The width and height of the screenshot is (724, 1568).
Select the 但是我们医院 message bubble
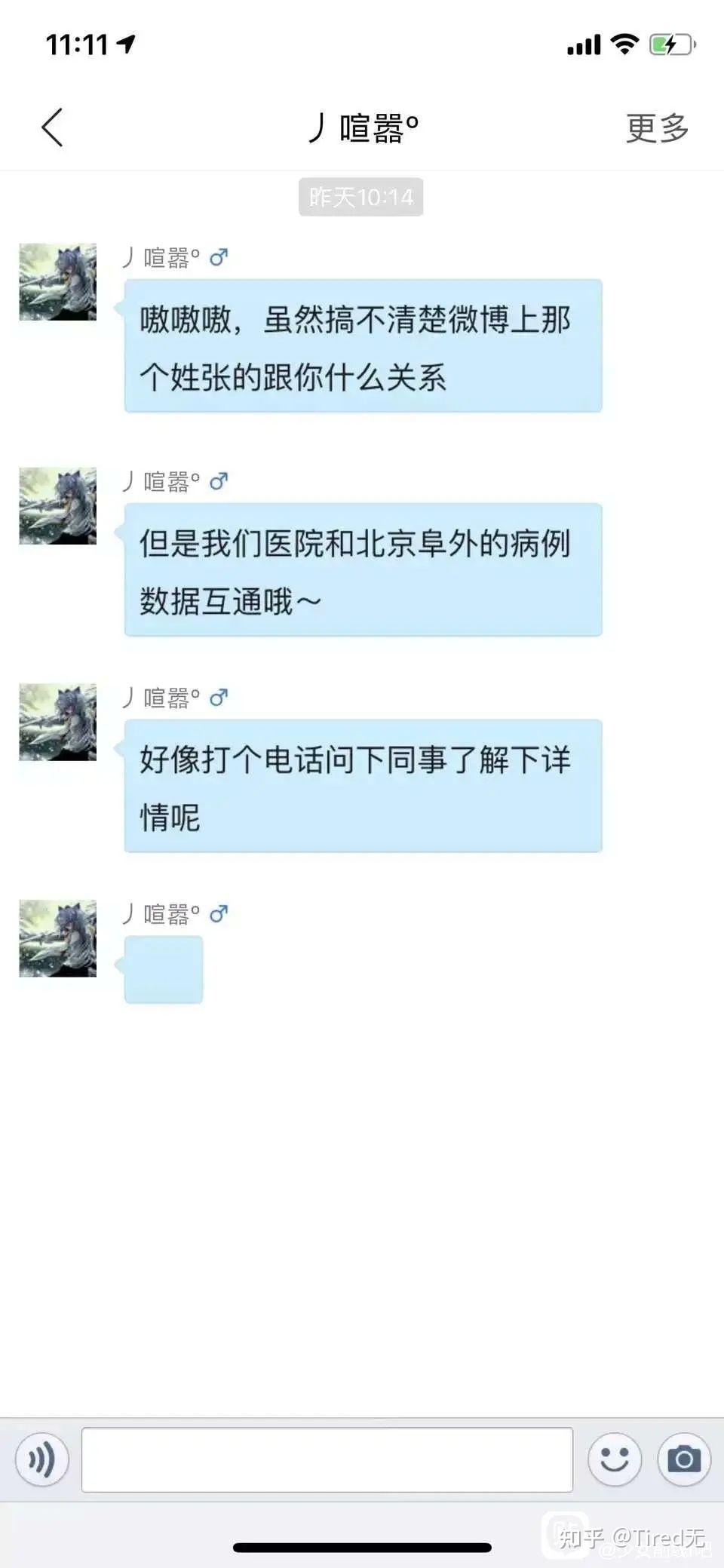tap(363, 569)
